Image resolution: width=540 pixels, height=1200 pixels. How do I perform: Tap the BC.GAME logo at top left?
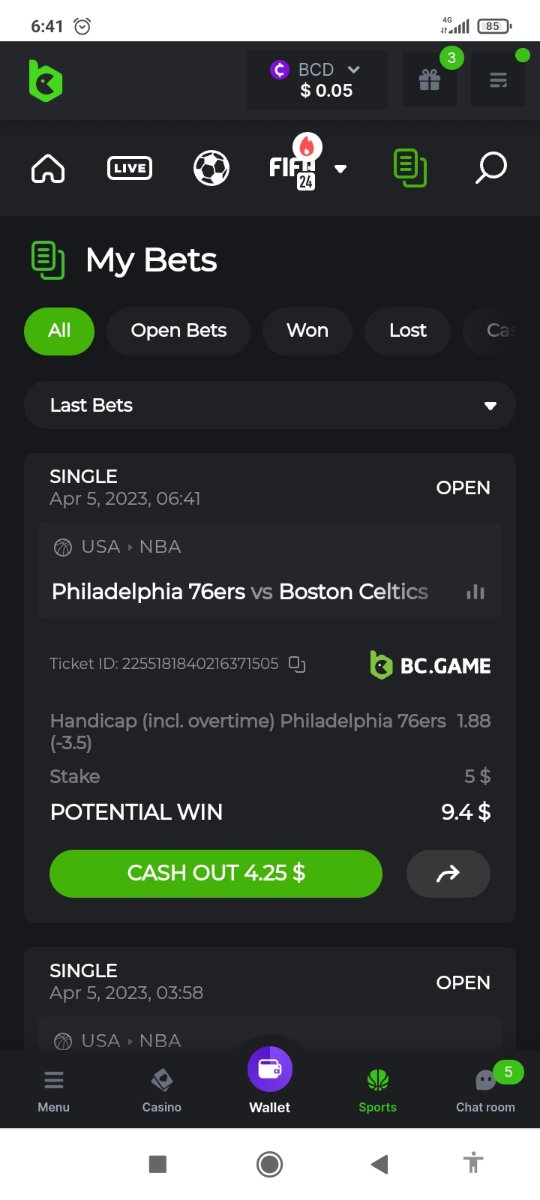(46, 81)
